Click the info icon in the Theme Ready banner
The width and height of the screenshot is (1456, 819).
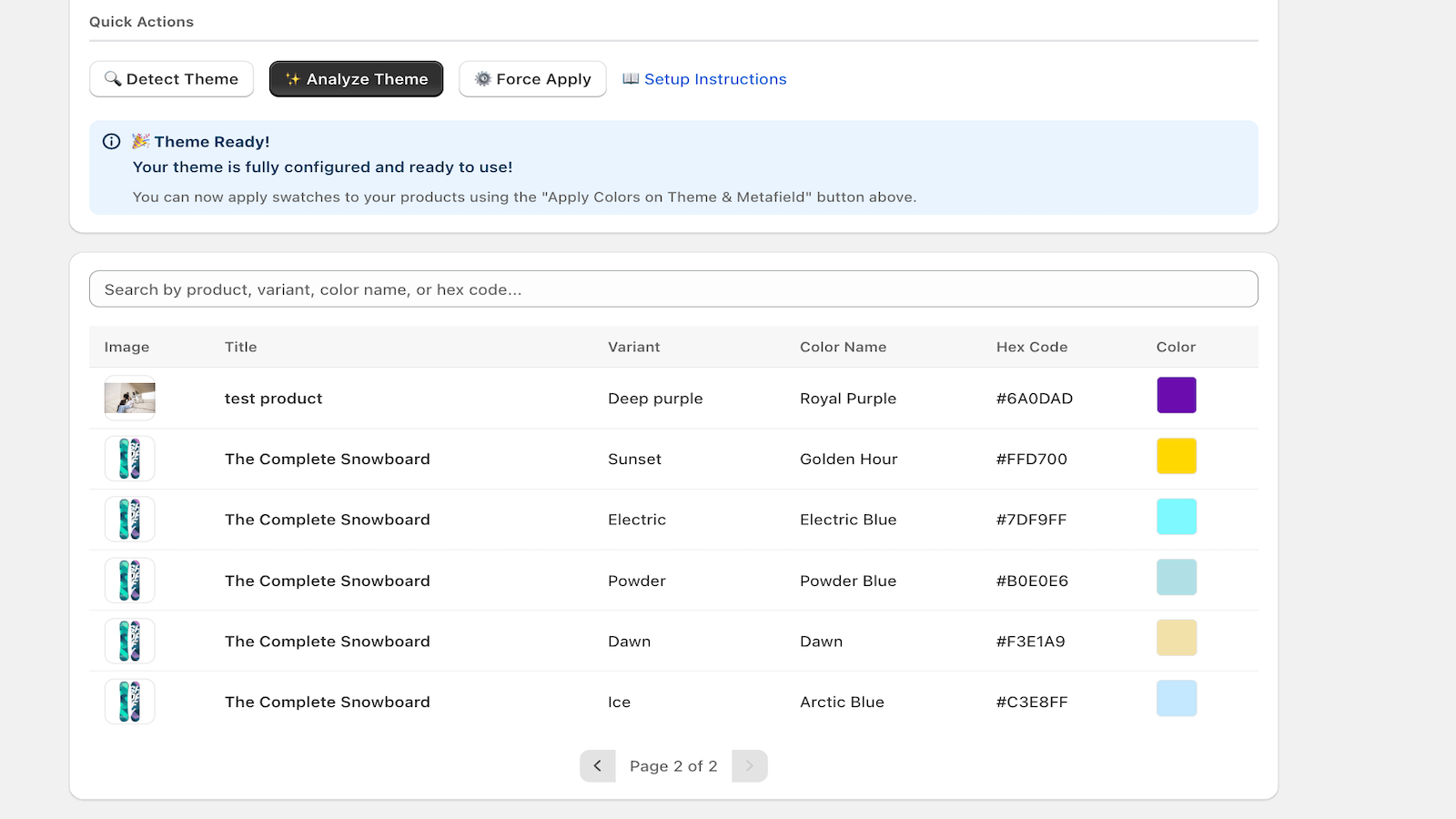[111, 141]
